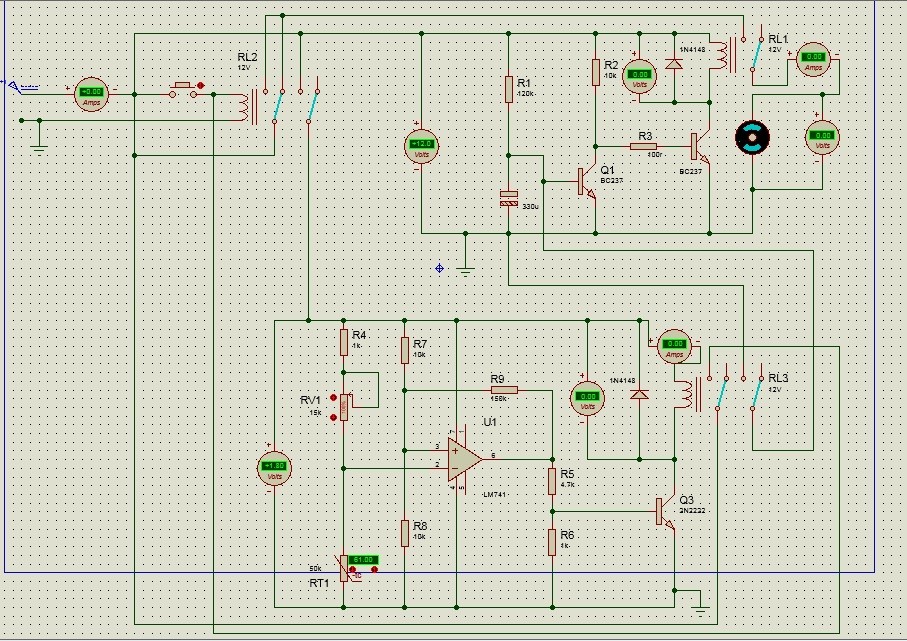Select the ammeter beside the input terminal
The width and height of the screenshot is (907, 641).
coord(91,94)
